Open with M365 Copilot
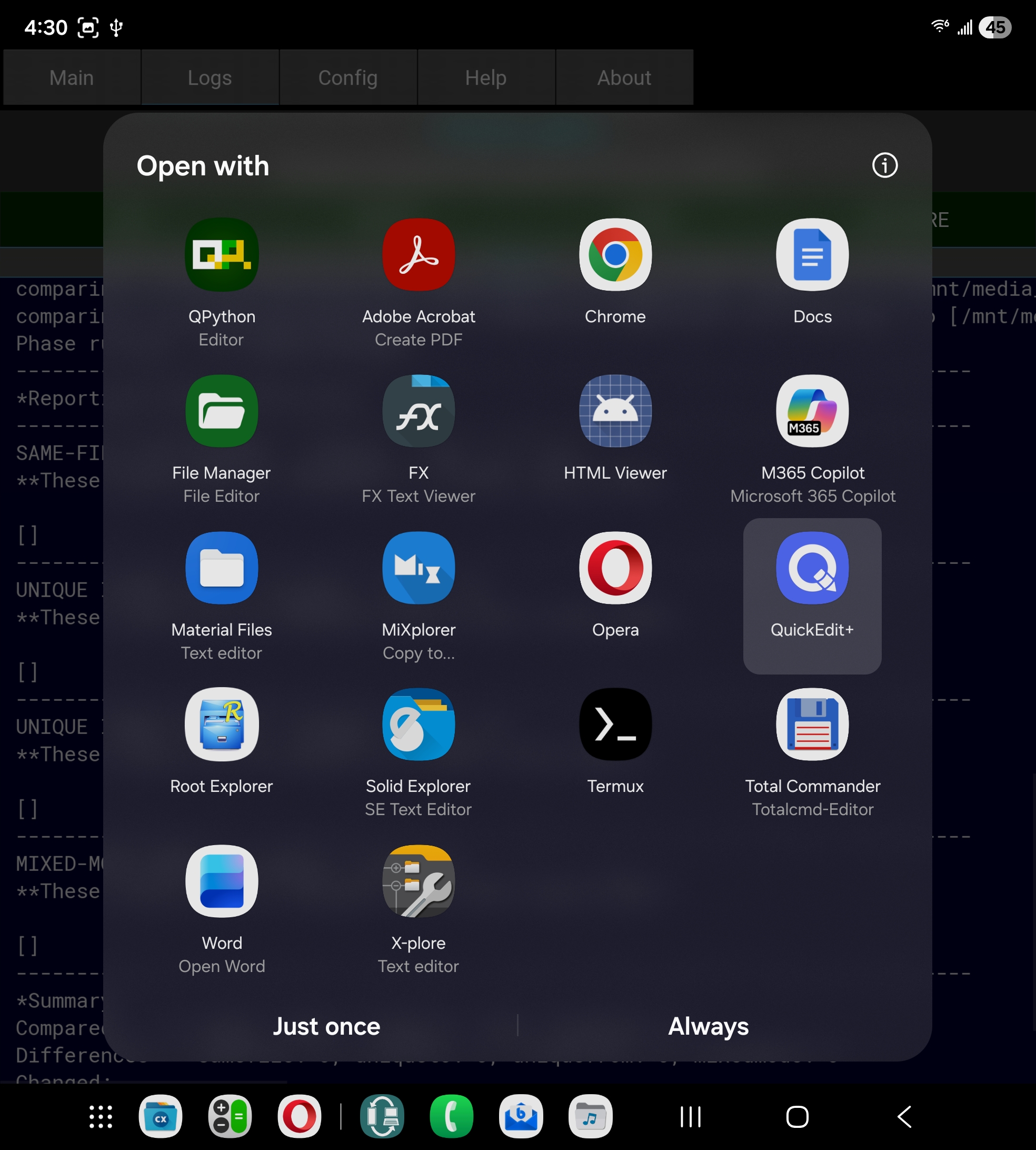 point(812,412)
